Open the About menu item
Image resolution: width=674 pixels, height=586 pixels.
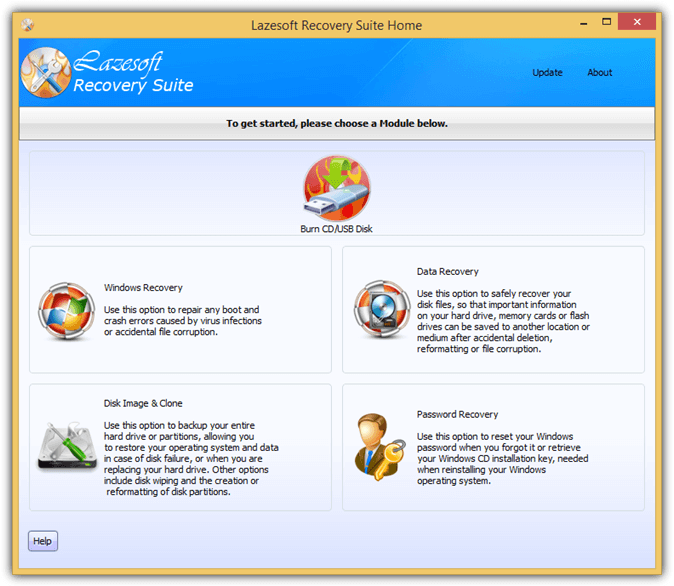coord(600,73)
